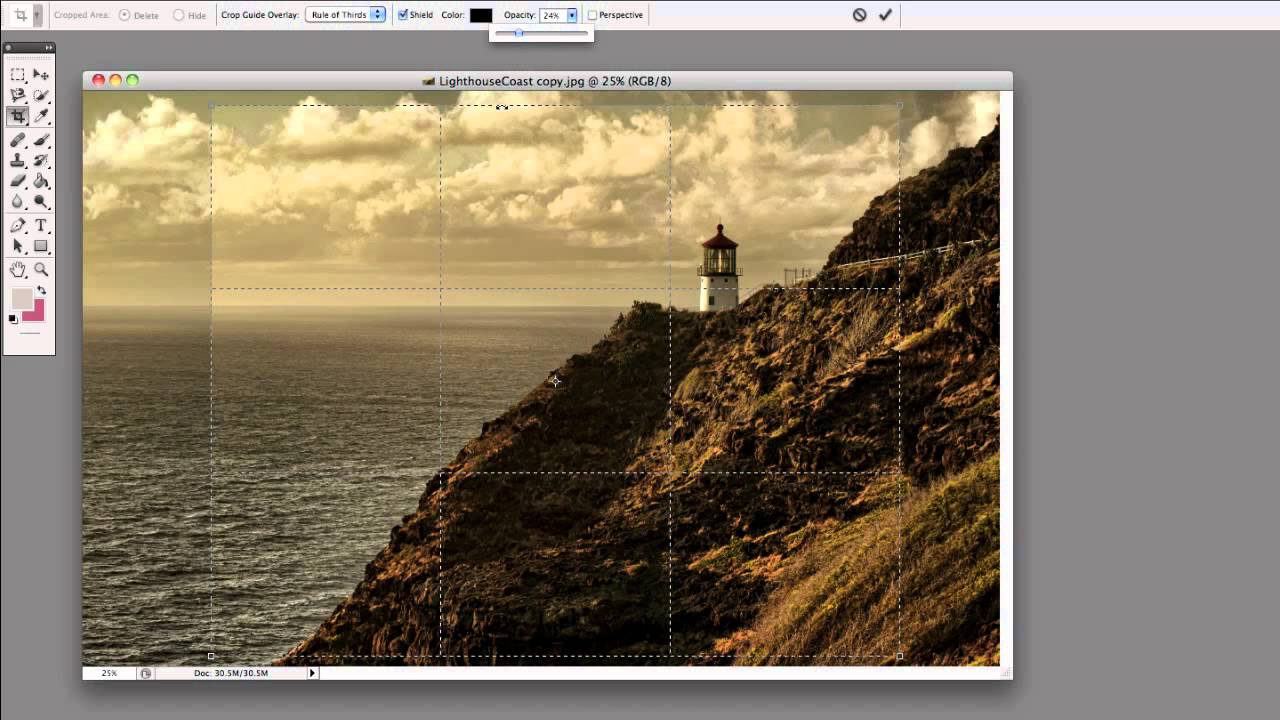
Task: Select the Rectangular Marquee tool
Action: (x=18, y=75)
